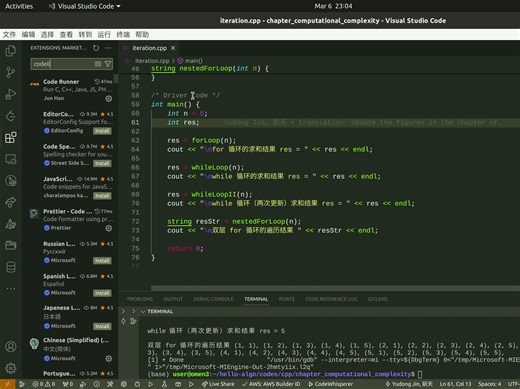Switch to the GITLENS panel tab
The height and width of the screenshot is (389, 520).
point(377,299)
